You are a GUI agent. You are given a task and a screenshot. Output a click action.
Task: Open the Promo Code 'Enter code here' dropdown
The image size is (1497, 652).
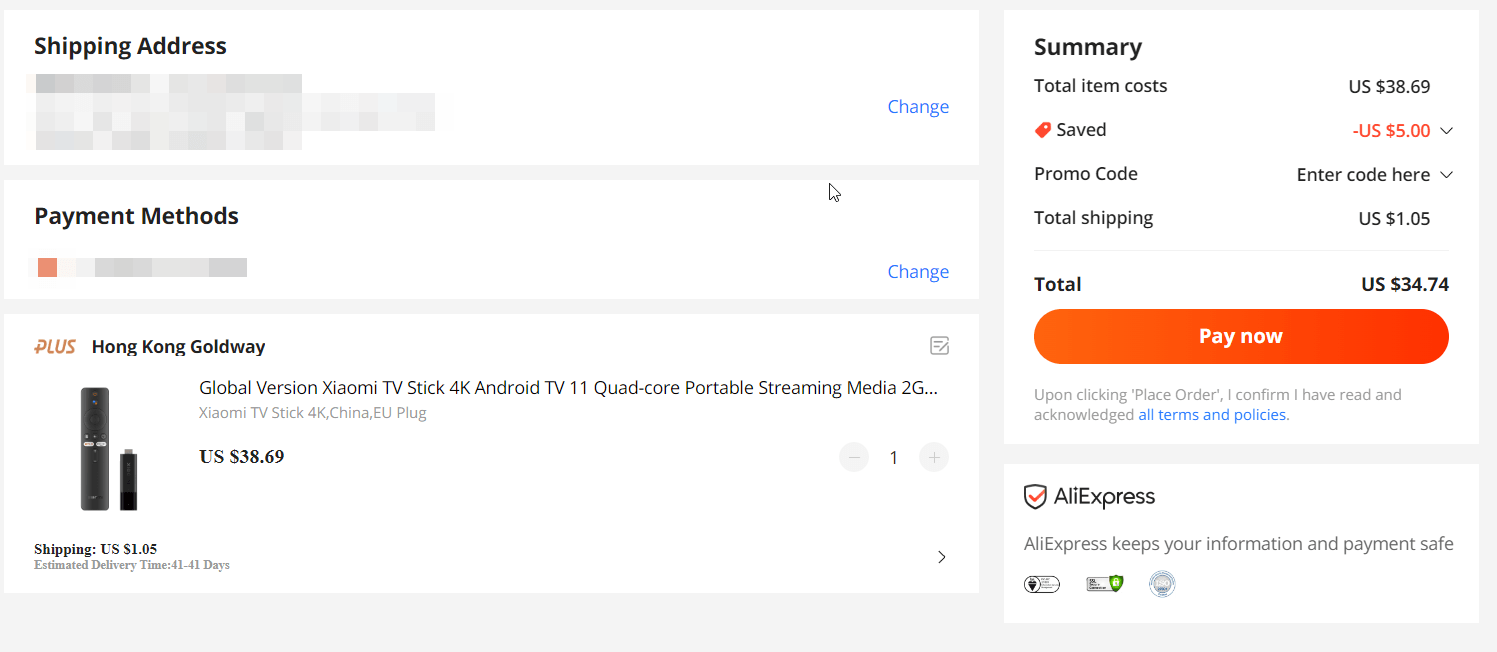[1373, 175]
